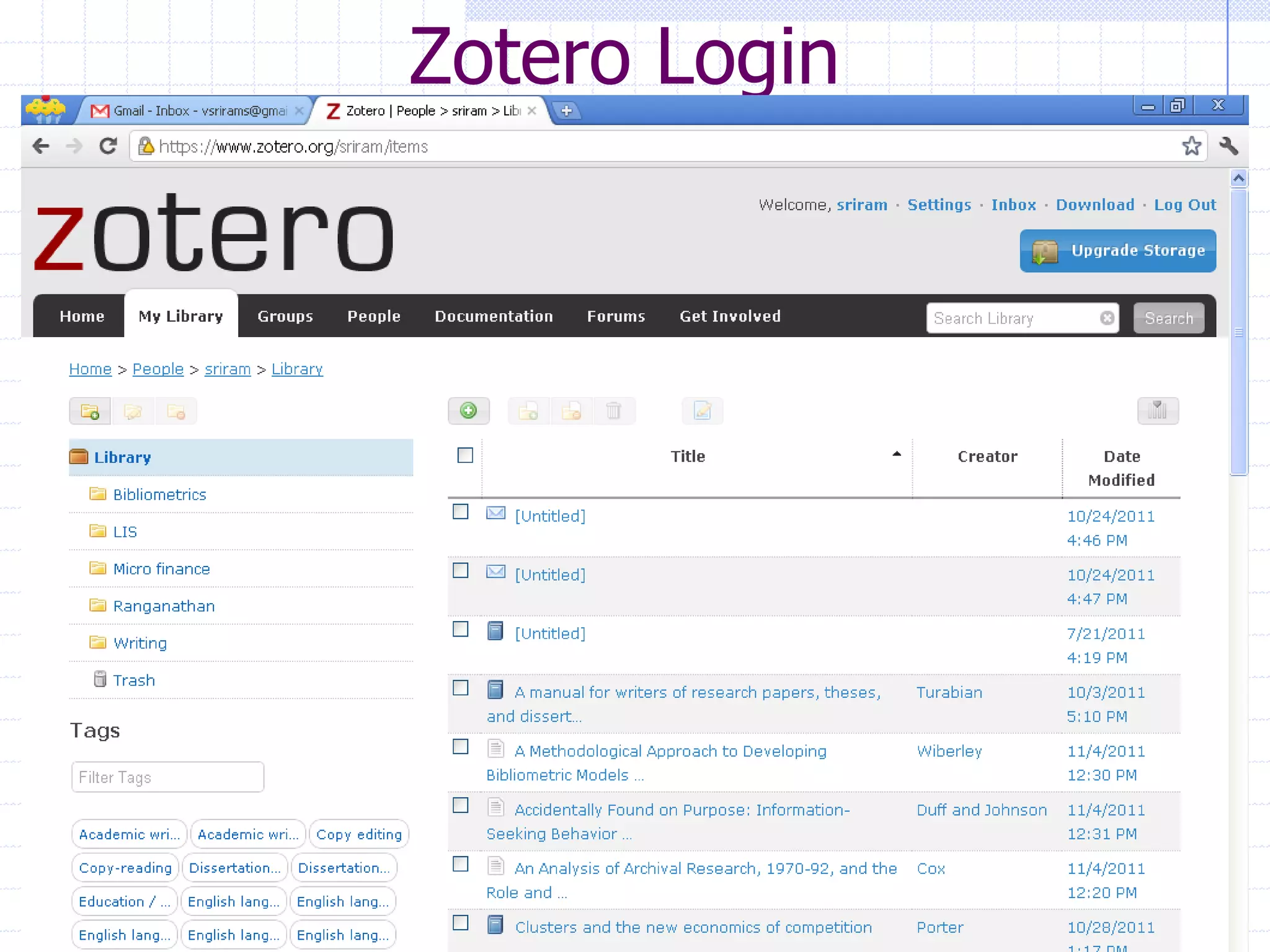
Task: Click the trash delete items toolbar icon
Action: coord(613,411)
